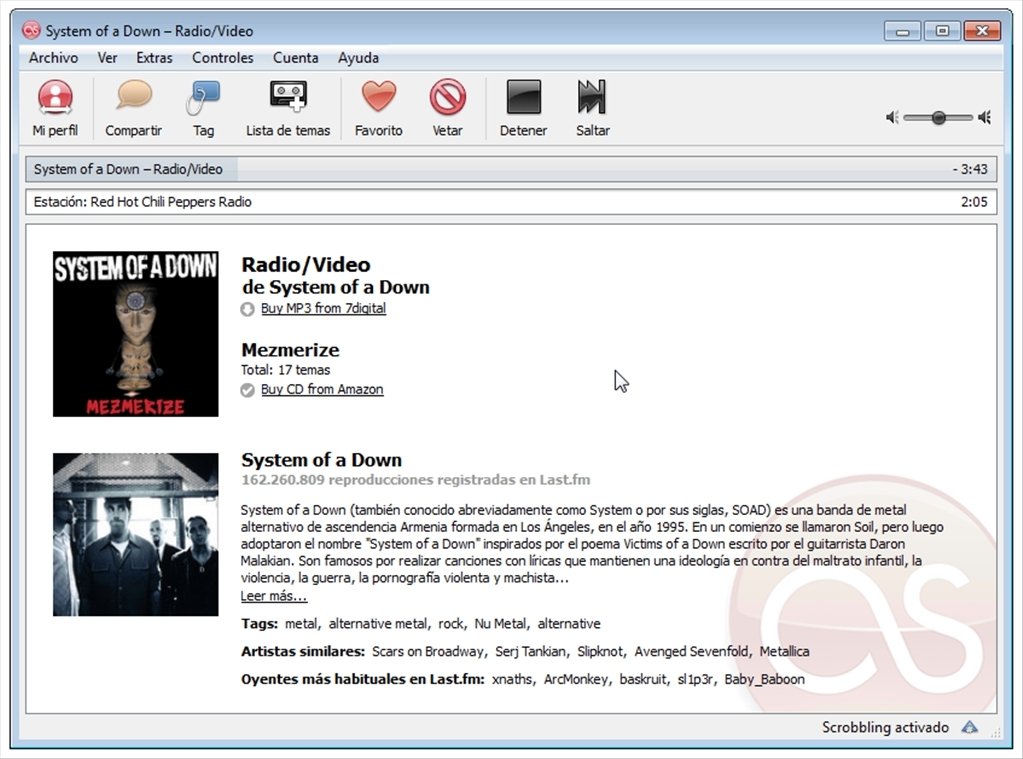Open the metal tag link
Screen dimensions: 1023x759
(x=301, y=624)
